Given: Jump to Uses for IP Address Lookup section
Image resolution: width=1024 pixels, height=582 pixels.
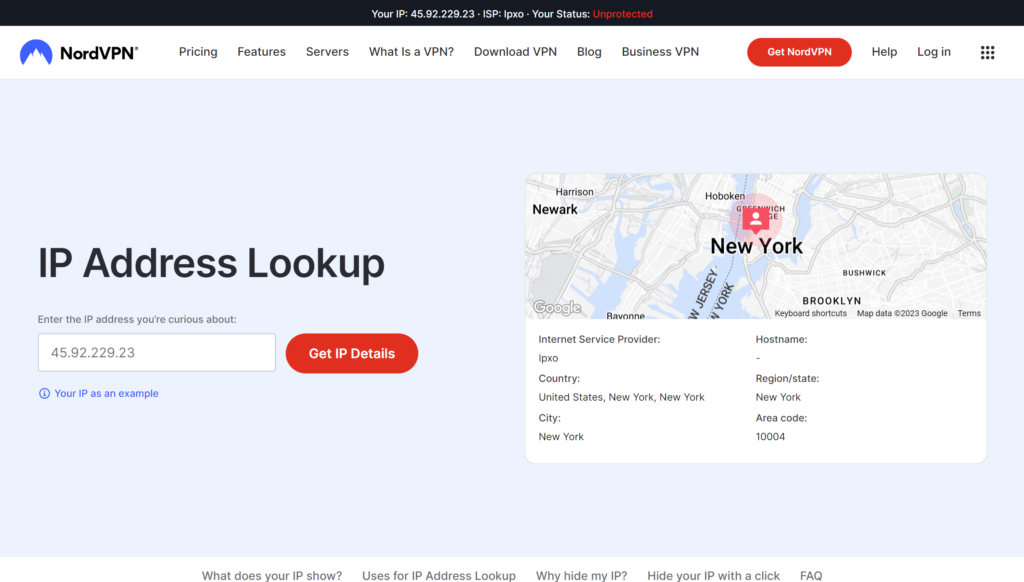Looking at the screenshot, I should point(439,575).
